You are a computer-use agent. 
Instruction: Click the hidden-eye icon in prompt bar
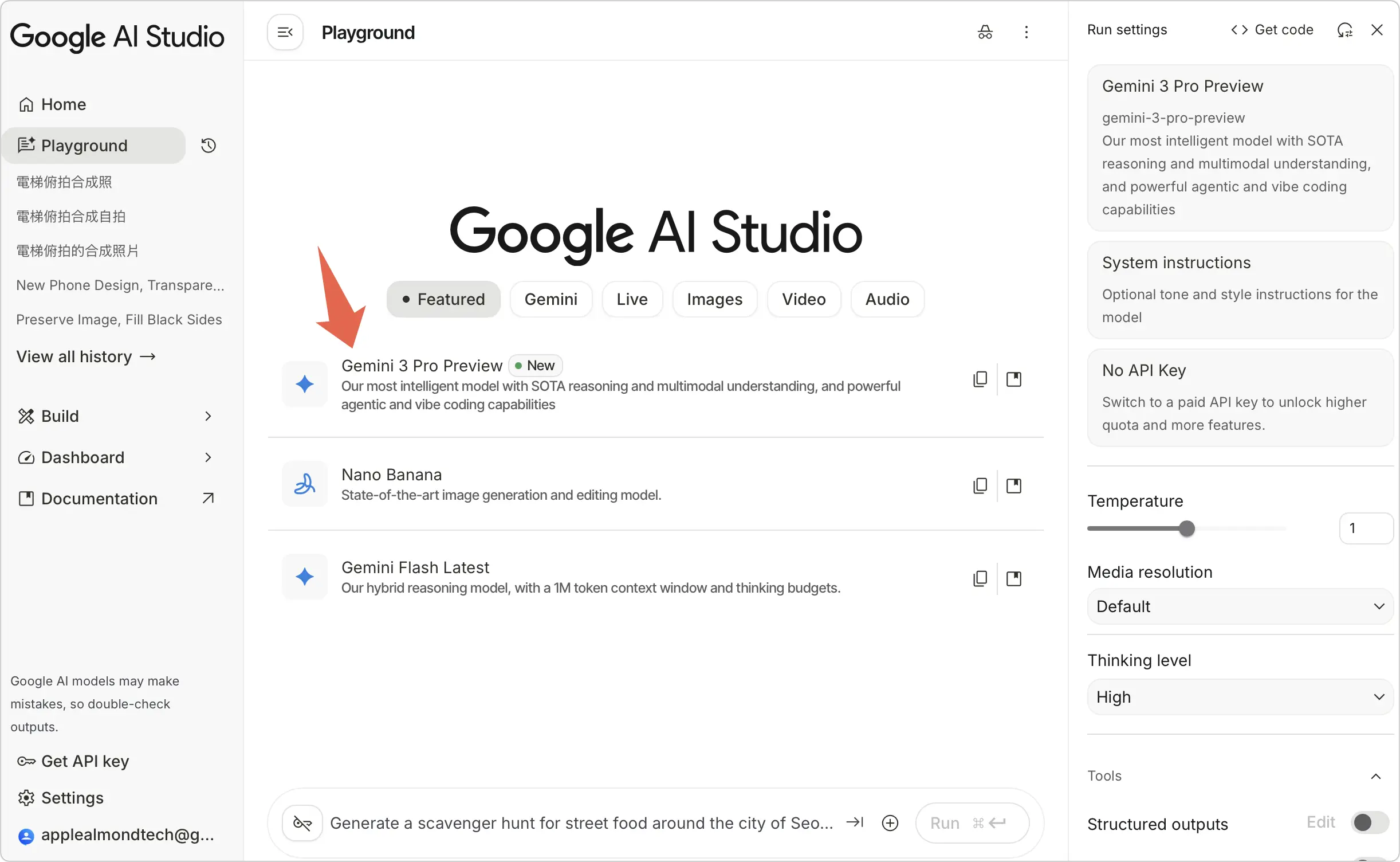click(x=302, y=823)
